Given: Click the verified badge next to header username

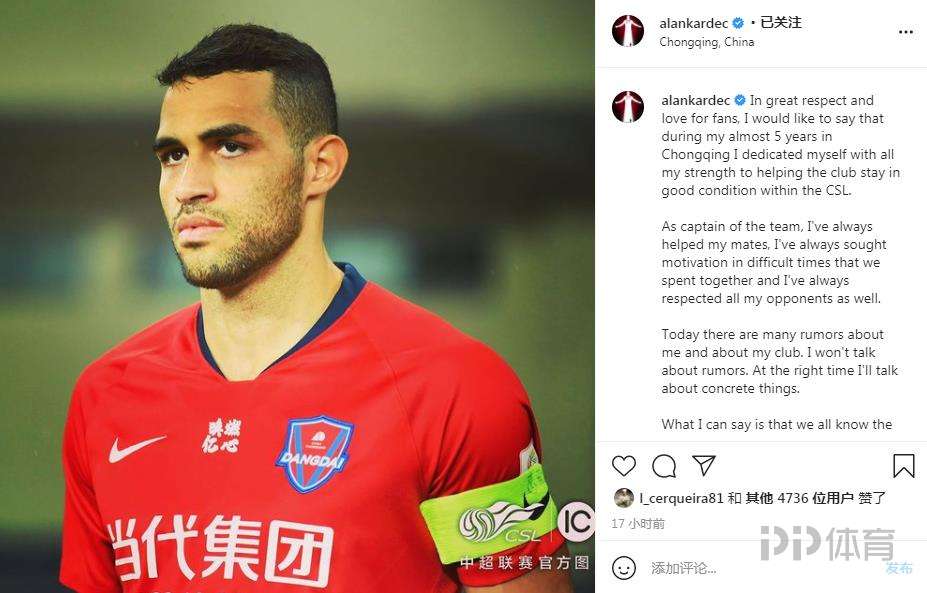Looking at the screenshot, I should (x=738, y=23).
